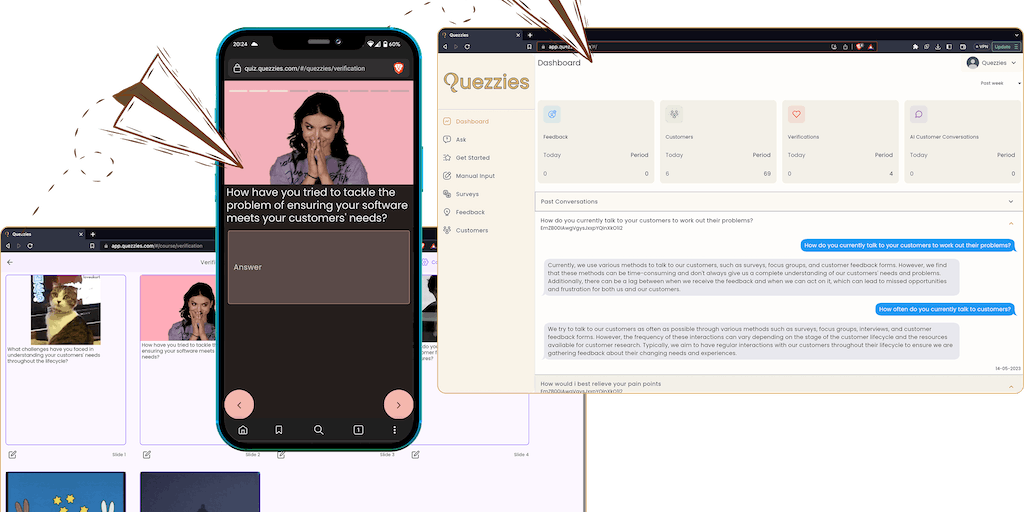Click the Quezzies logo in dashboard
Image resolution: width=1024 pixels, height=512 pixels.
487,82
